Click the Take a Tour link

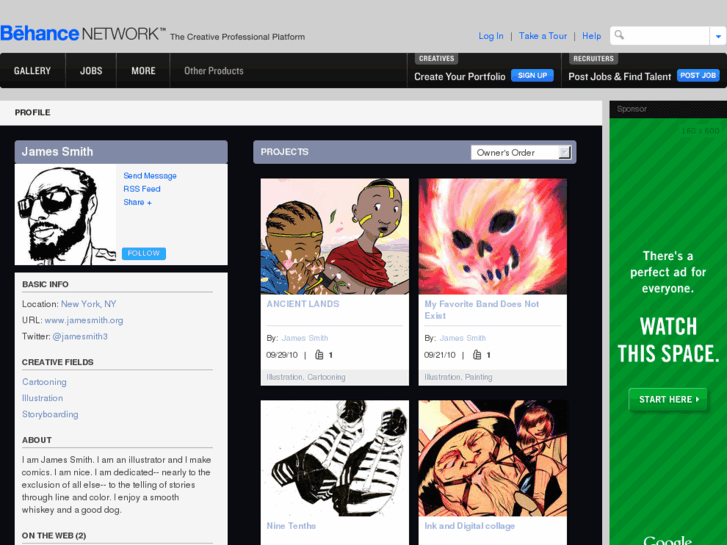(x=542, y=36)
